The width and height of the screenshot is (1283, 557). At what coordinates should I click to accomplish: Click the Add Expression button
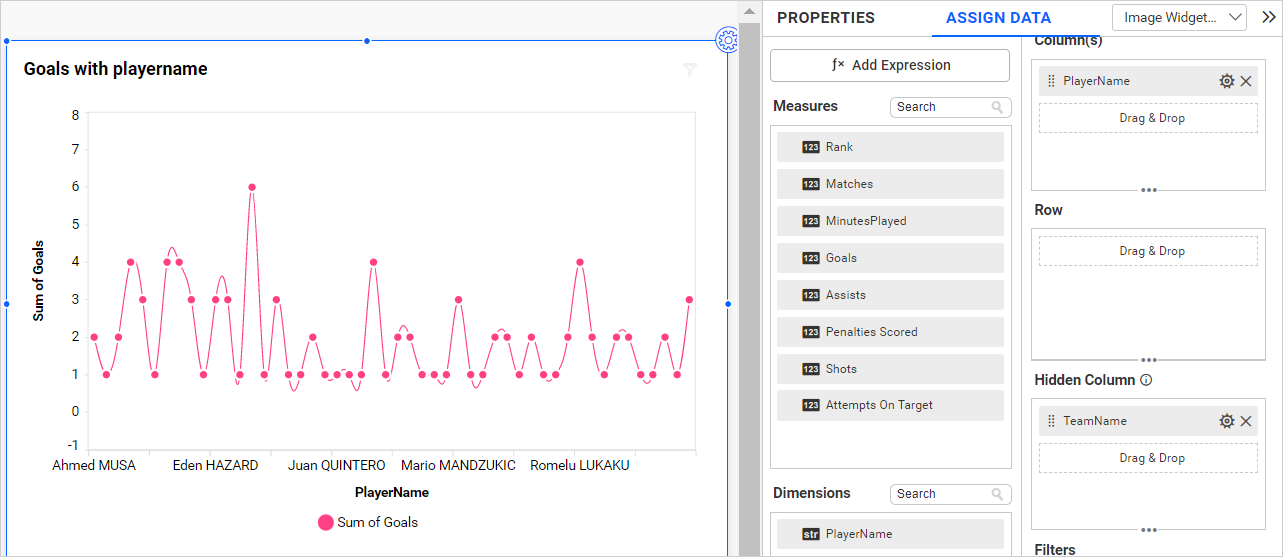889,65
